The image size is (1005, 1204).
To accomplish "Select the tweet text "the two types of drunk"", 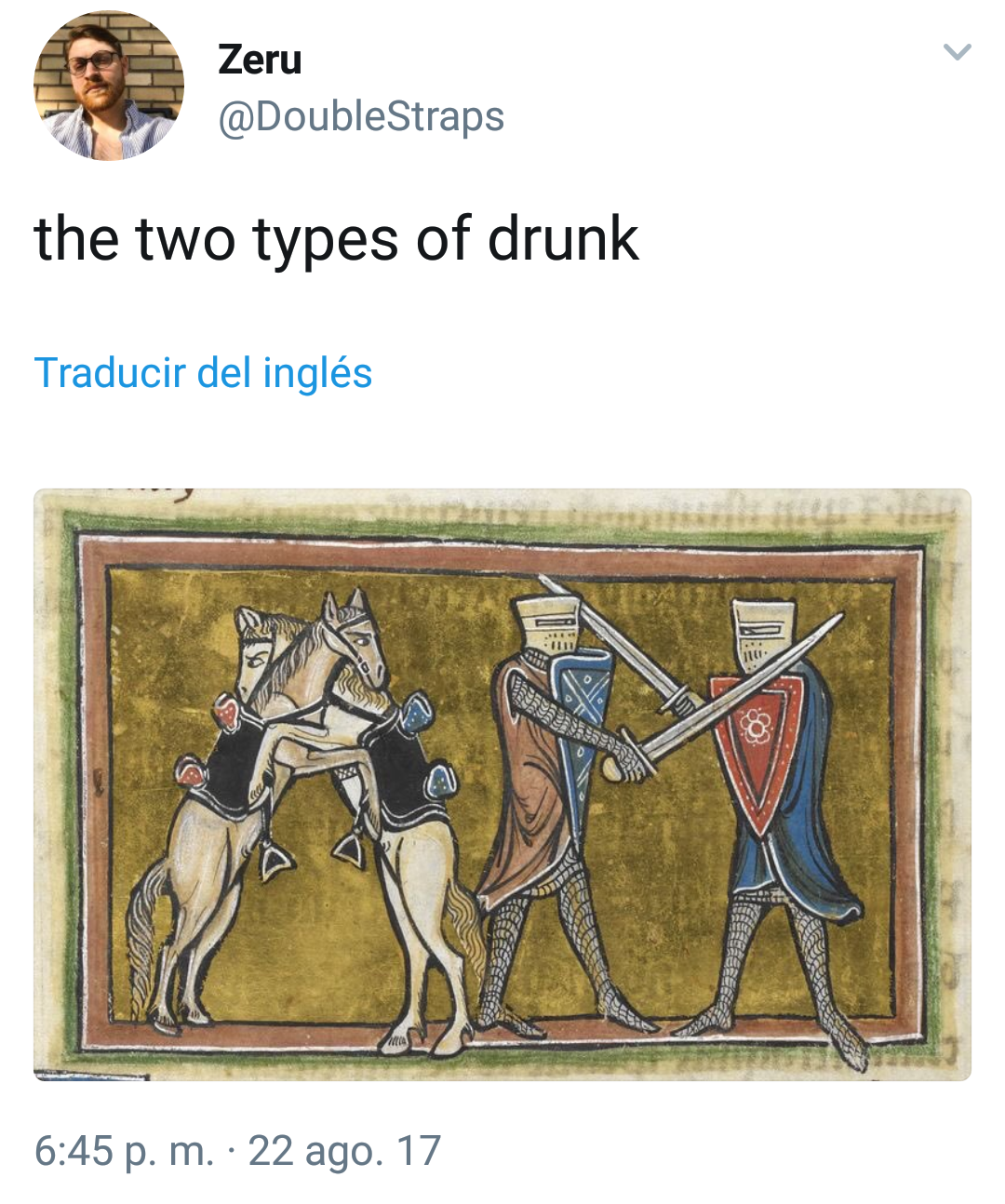I will (337, 239).
